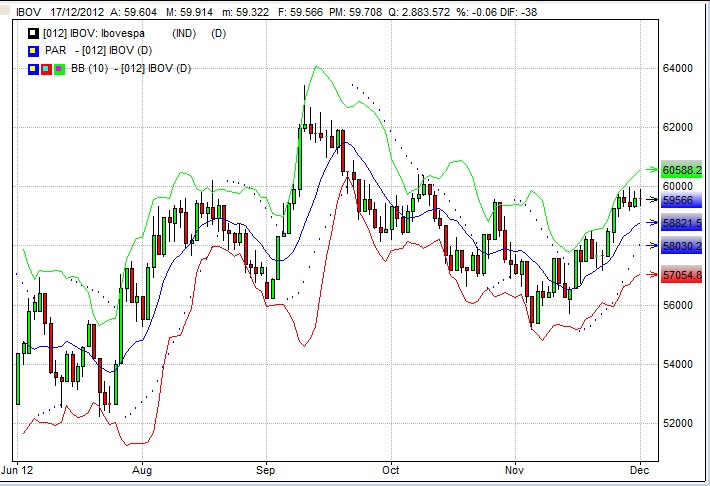Image resolution: width=710 pixels, height=486 pixels.
Task: Click the red 57054.8 lower band tag
Action: 682,274
